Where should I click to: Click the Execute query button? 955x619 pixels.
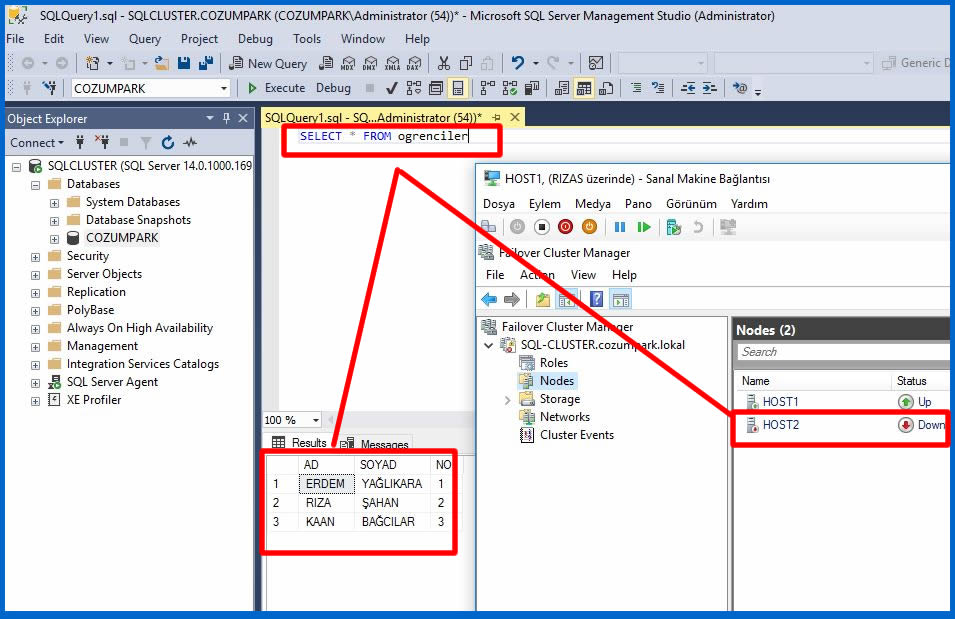276,88
